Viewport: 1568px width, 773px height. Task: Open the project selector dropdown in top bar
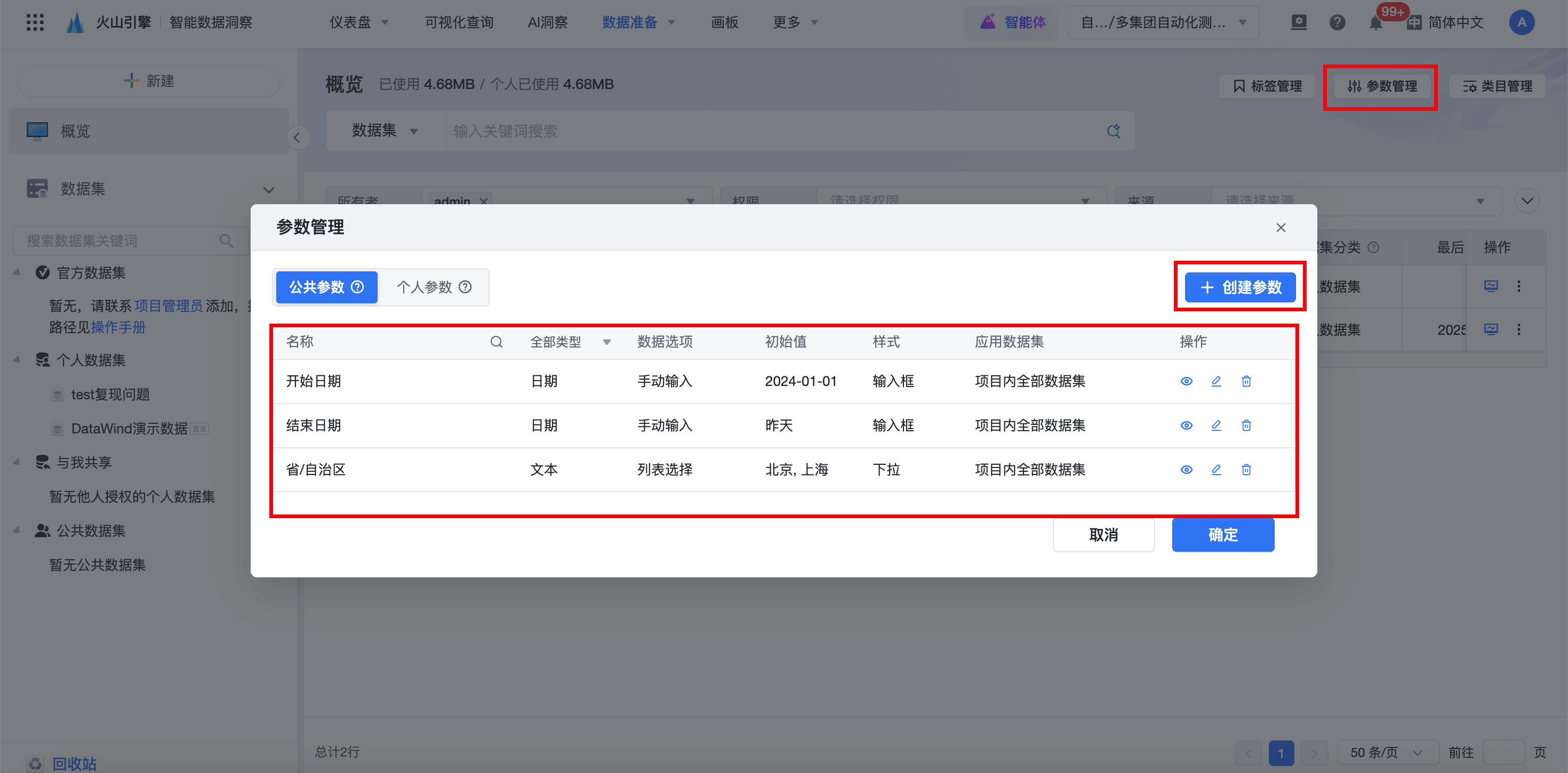click(x=1163, y=23)
